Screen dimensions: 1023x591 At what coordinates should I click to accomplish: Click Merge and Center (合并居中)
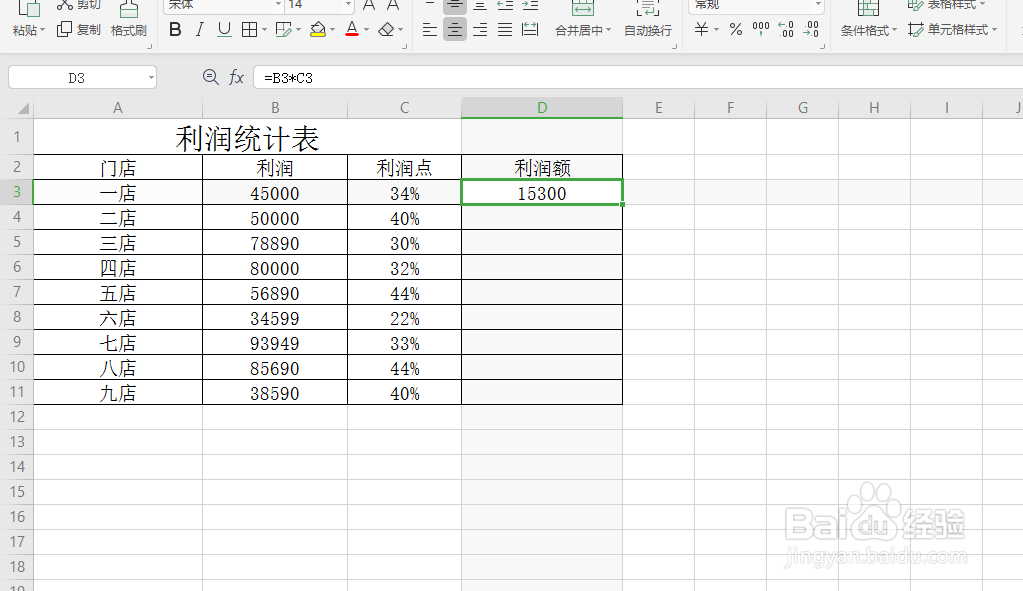pyautogui.click(x=579, y=30)
